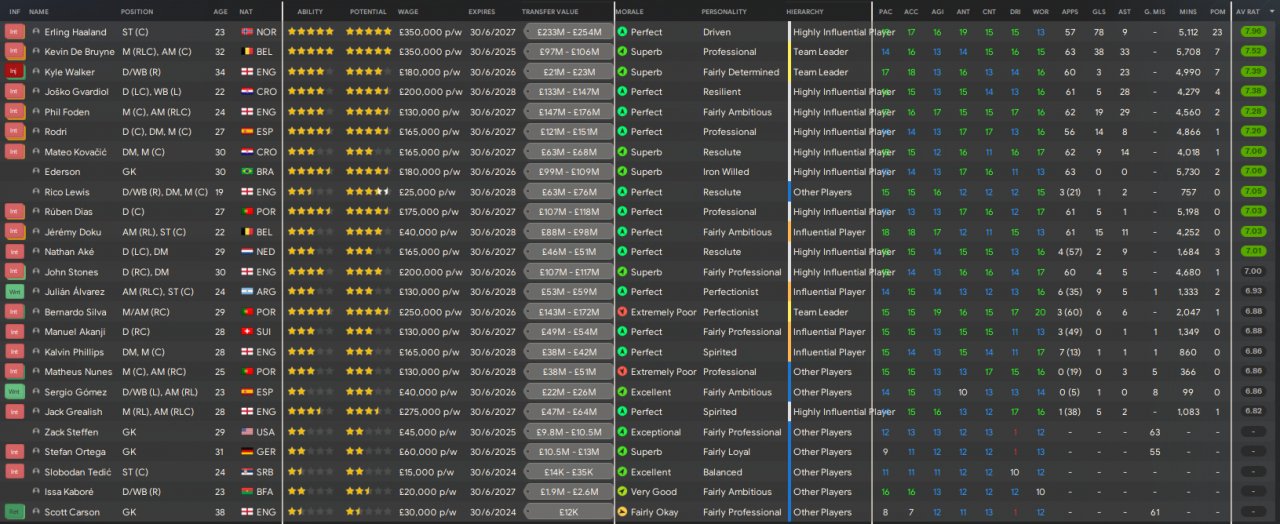This screenshot has width=1280, height=524.
Task: Click John Stones' 7.00 average rating badge
Action: [x=1252, y=272]
